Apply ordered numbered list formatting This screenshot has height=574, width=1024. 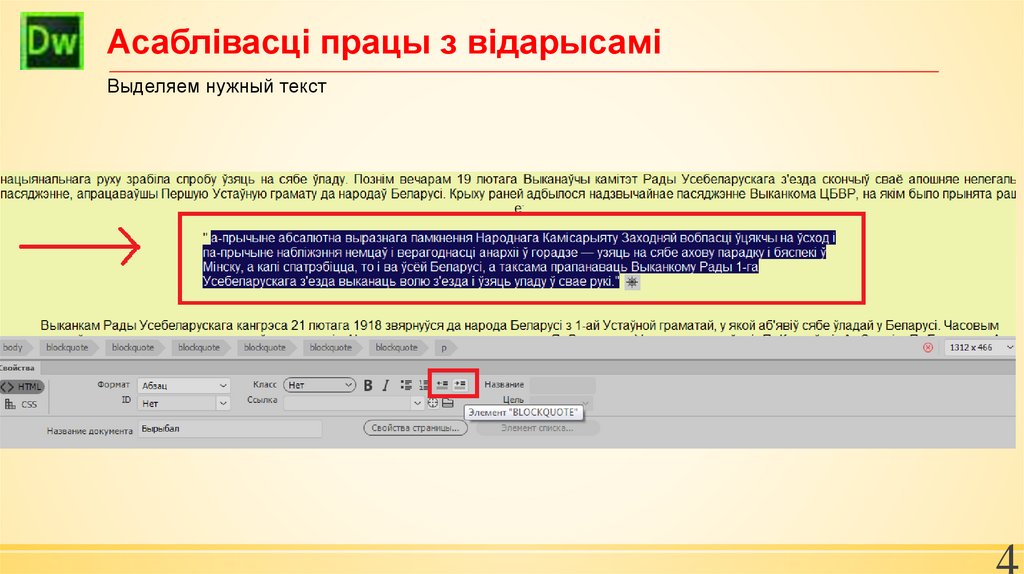423,385
